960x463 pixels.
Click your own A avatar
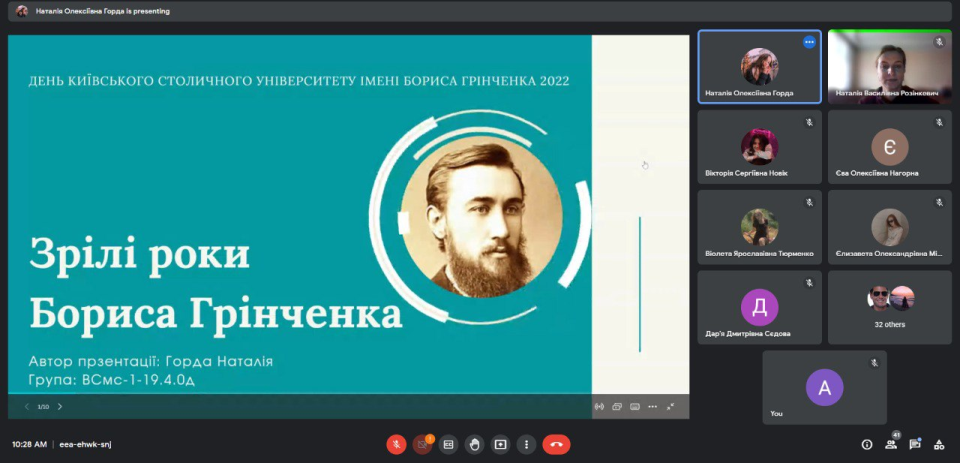(x=824, y=388)
